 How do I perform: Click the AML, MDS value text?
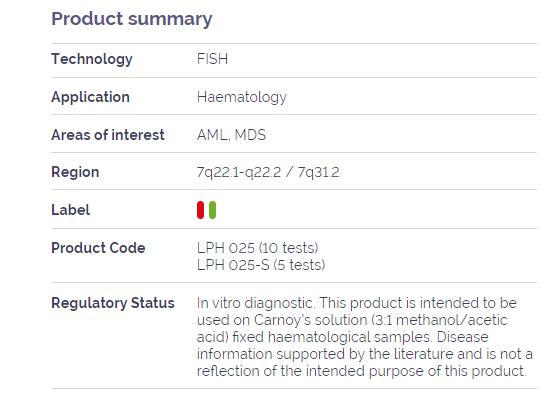coord(231,135)
